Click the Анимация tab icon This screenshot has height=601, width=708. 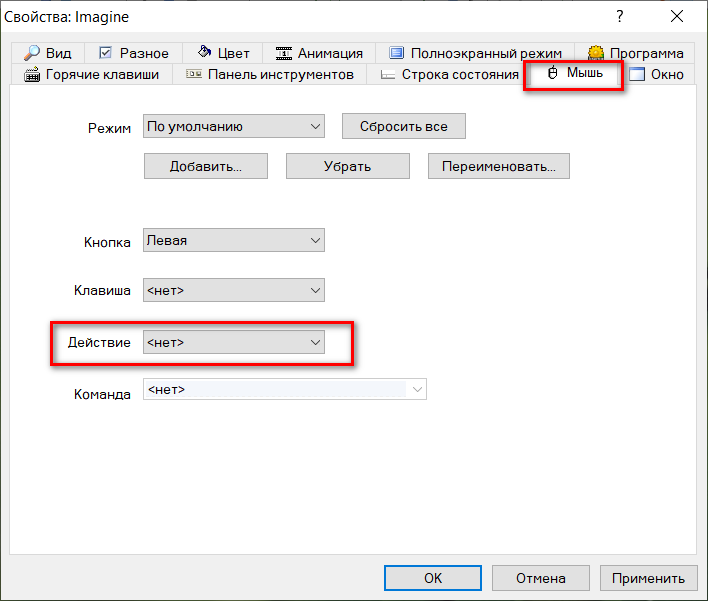click(284, 53)
